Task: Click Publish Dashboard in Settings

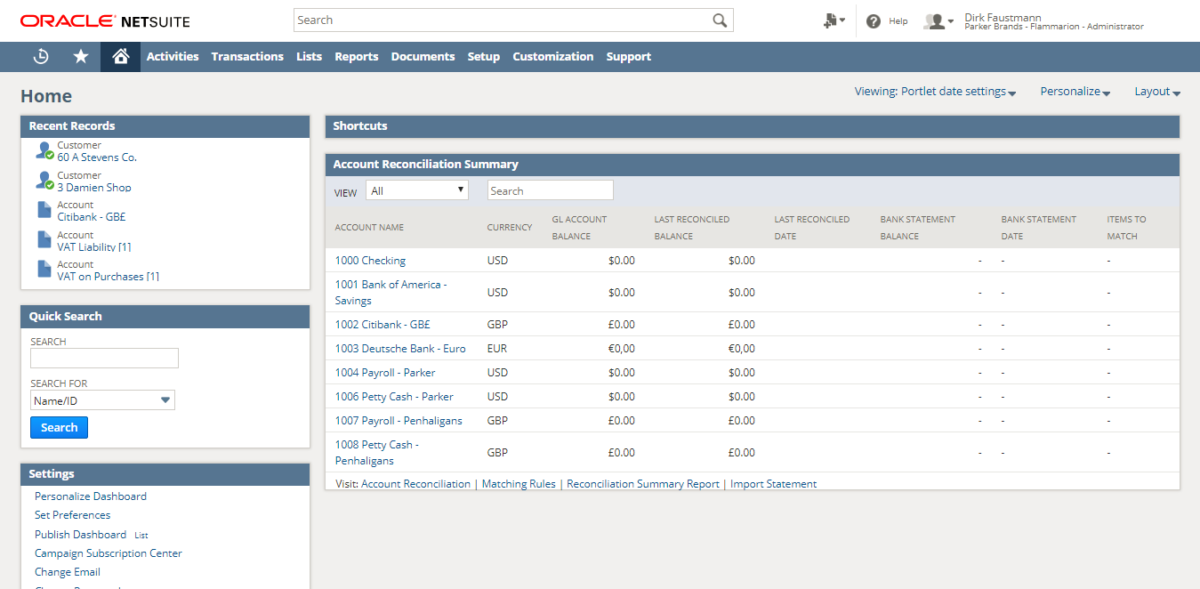Action: tap(81, 534)
